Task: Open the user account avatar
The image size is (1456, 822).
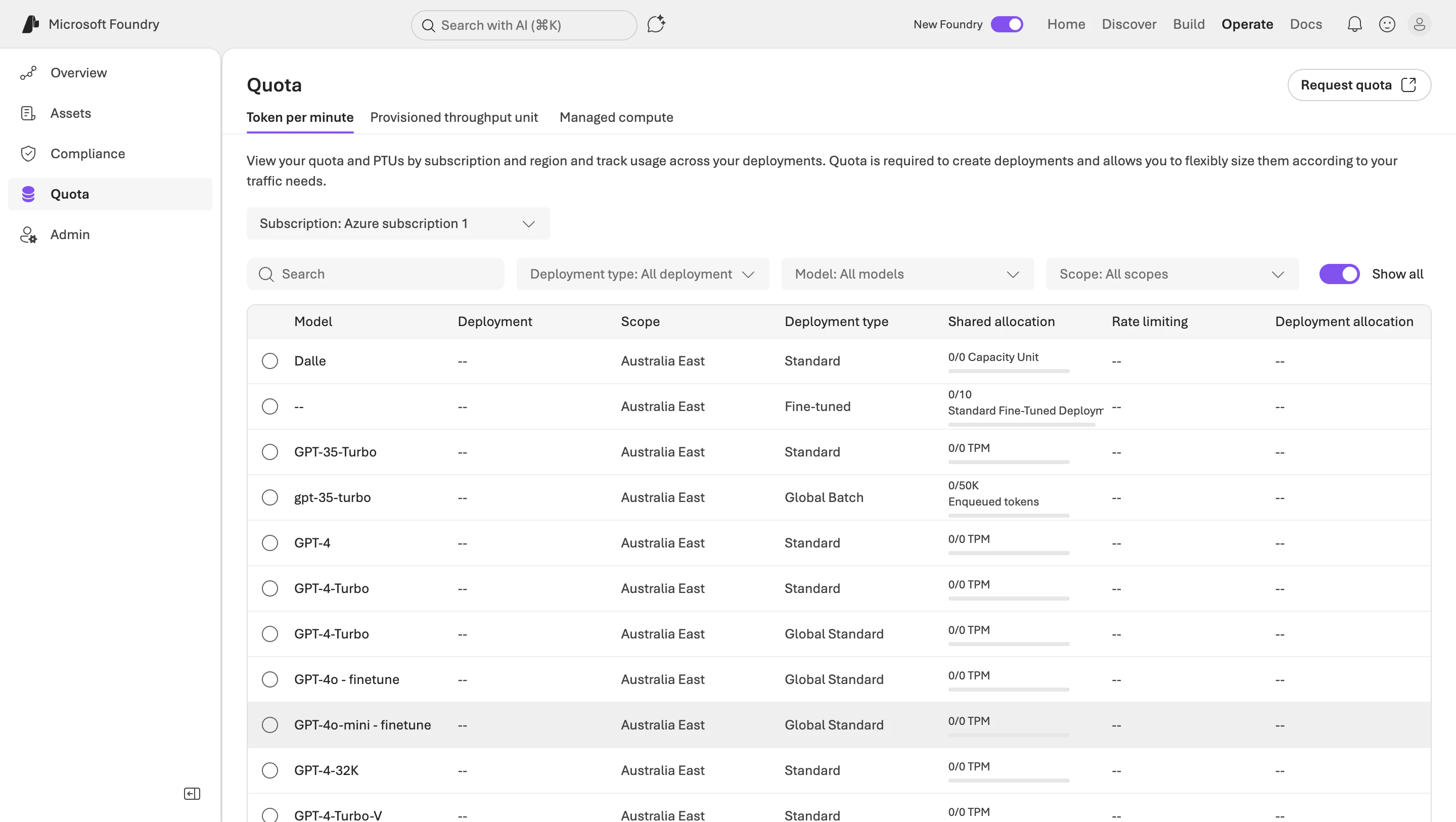Action: pos(1419,24)
